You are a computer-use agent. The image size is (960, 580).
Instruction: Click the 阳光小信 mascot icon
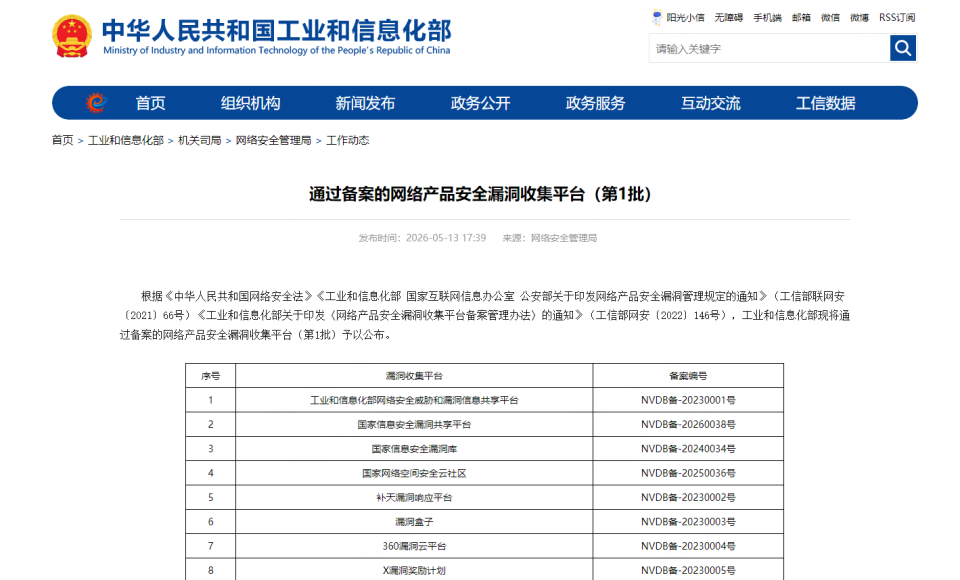click(x=657, y=17)
